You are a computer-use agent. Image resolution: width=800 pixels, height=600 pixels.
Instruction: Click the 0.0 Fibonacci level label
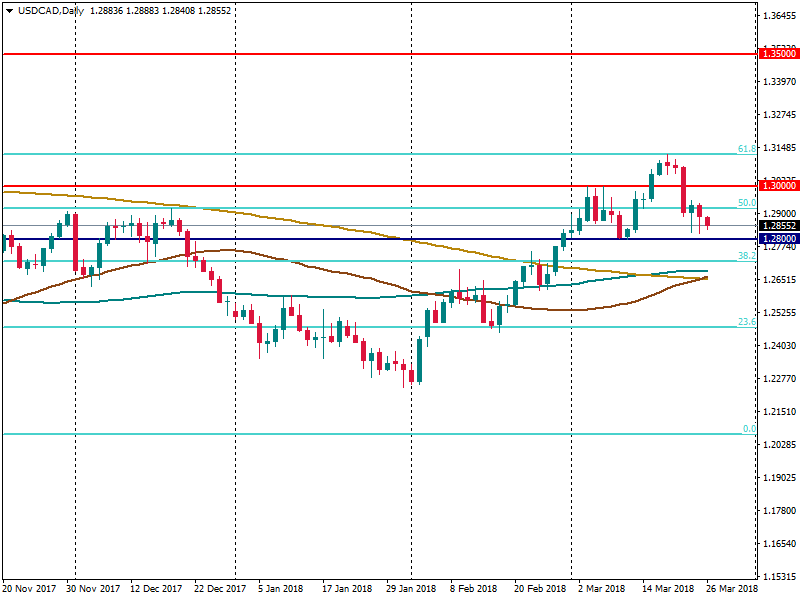tap(748, 429)
